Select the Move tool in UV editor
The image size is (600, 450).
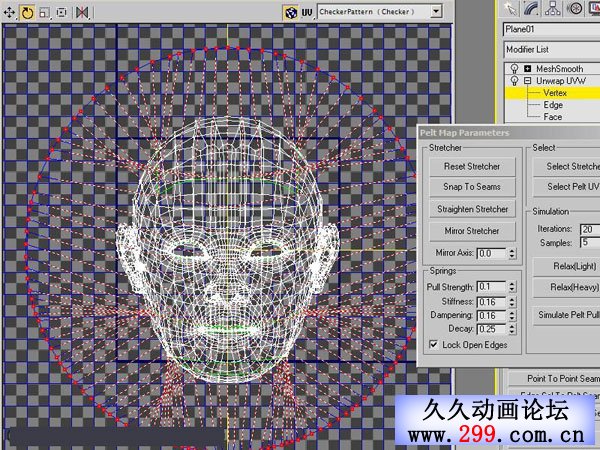(9, 13)
